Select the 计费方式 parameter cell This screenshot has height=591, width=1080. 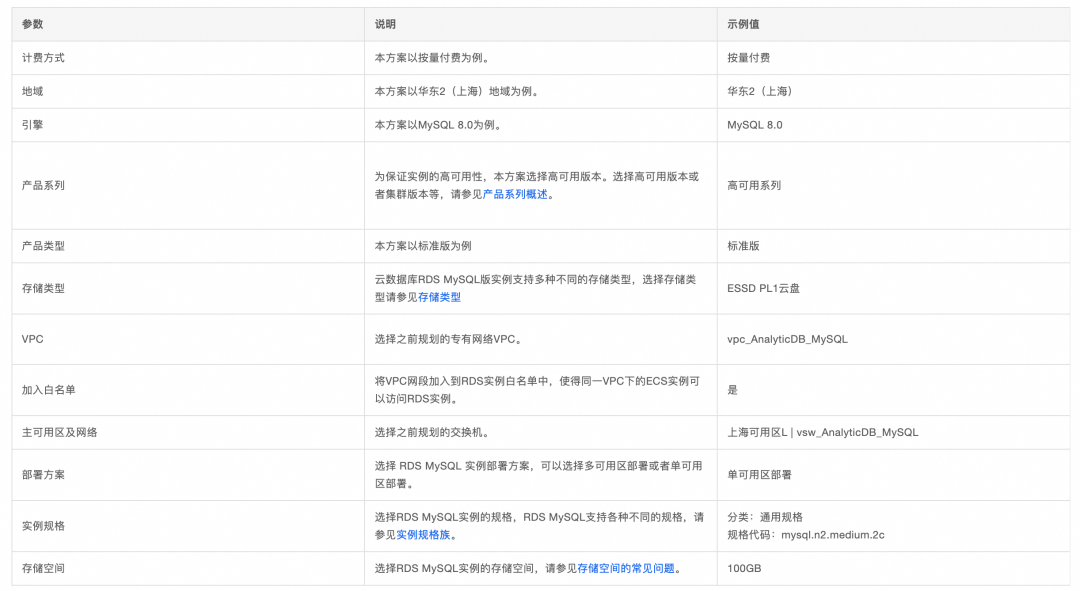tap(188, 58)
